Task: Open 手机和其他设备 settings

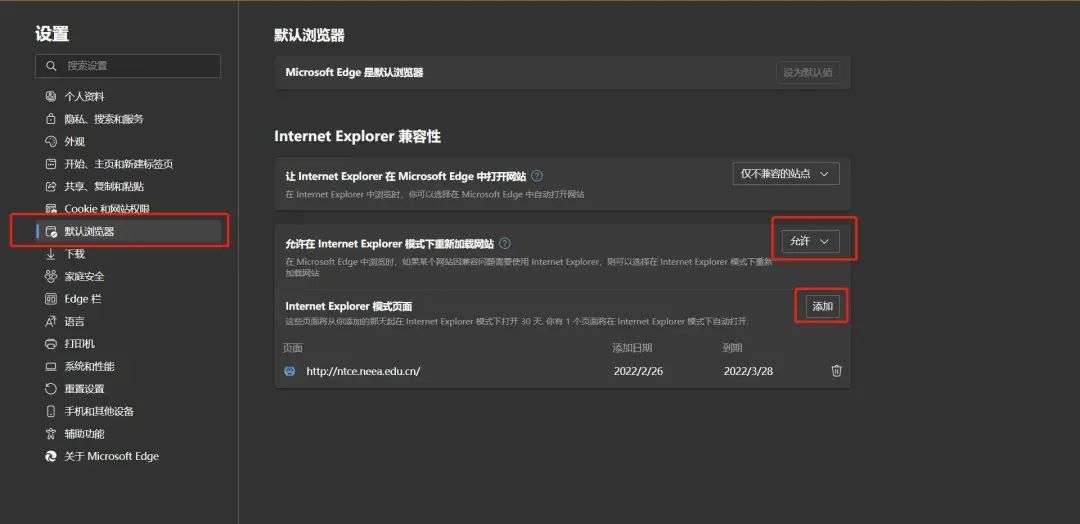Action: [x=99, y=411]
